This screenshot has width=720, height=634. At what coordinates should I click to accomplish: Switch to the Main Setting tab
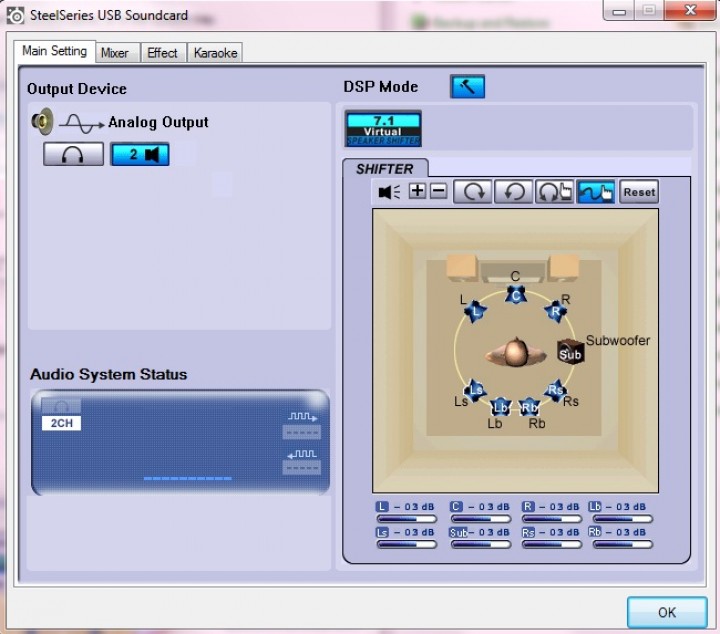click(55, 51)
